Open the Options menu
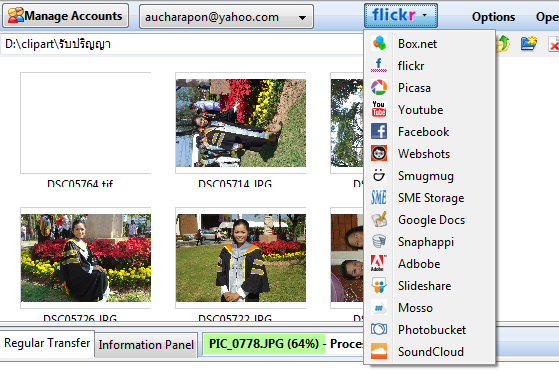Viewport: 559px width, 371px height. tap(493, 17)
